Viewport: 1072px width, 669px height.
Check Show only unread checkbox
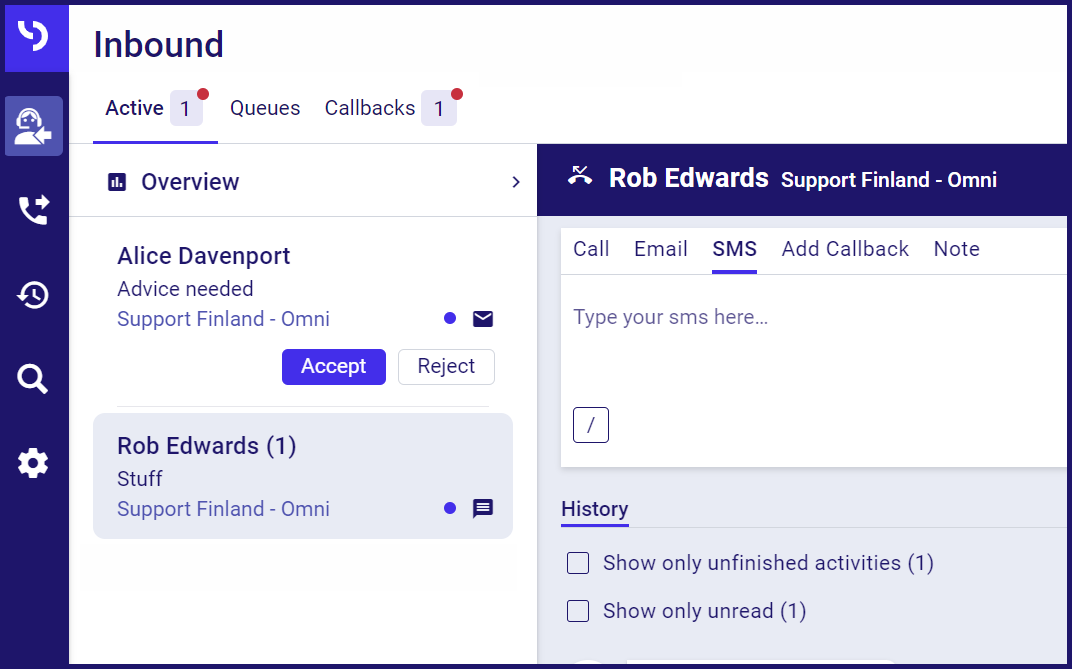pos(578,611)
